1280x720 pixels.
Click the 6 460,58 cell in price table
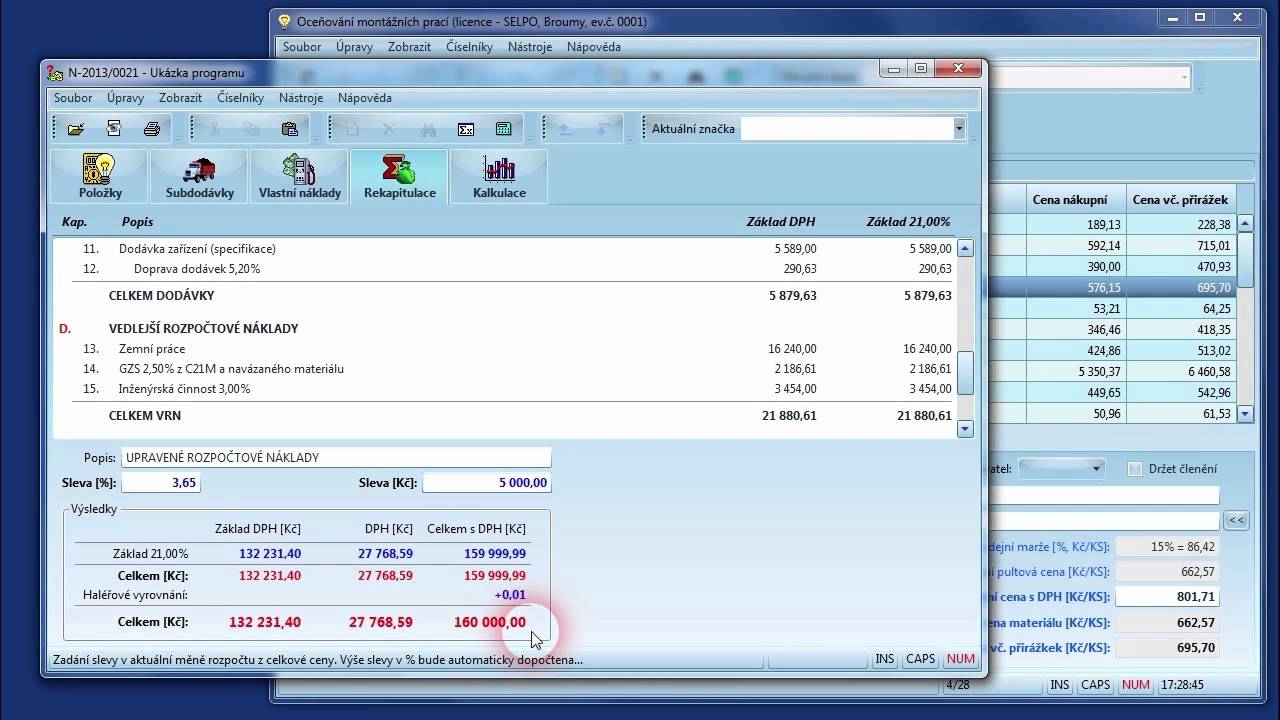(x=1183, y=371)
